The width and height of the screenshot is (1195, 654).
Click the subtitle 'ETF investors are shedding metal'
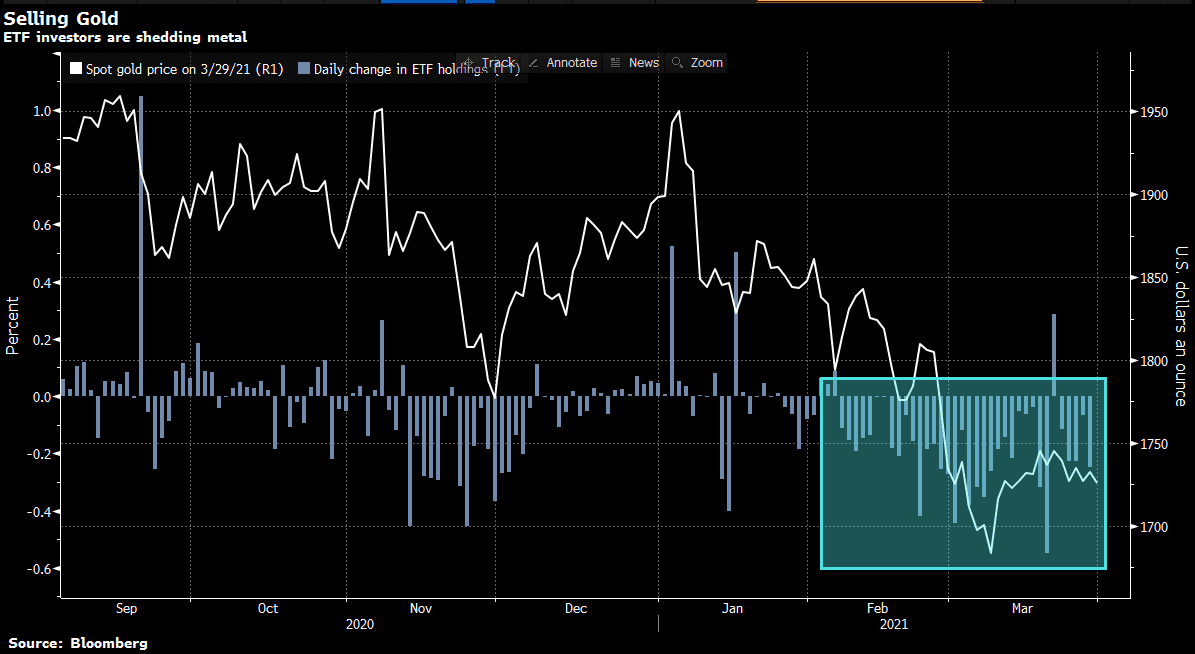pyautogui.click(x=125, y=37)
